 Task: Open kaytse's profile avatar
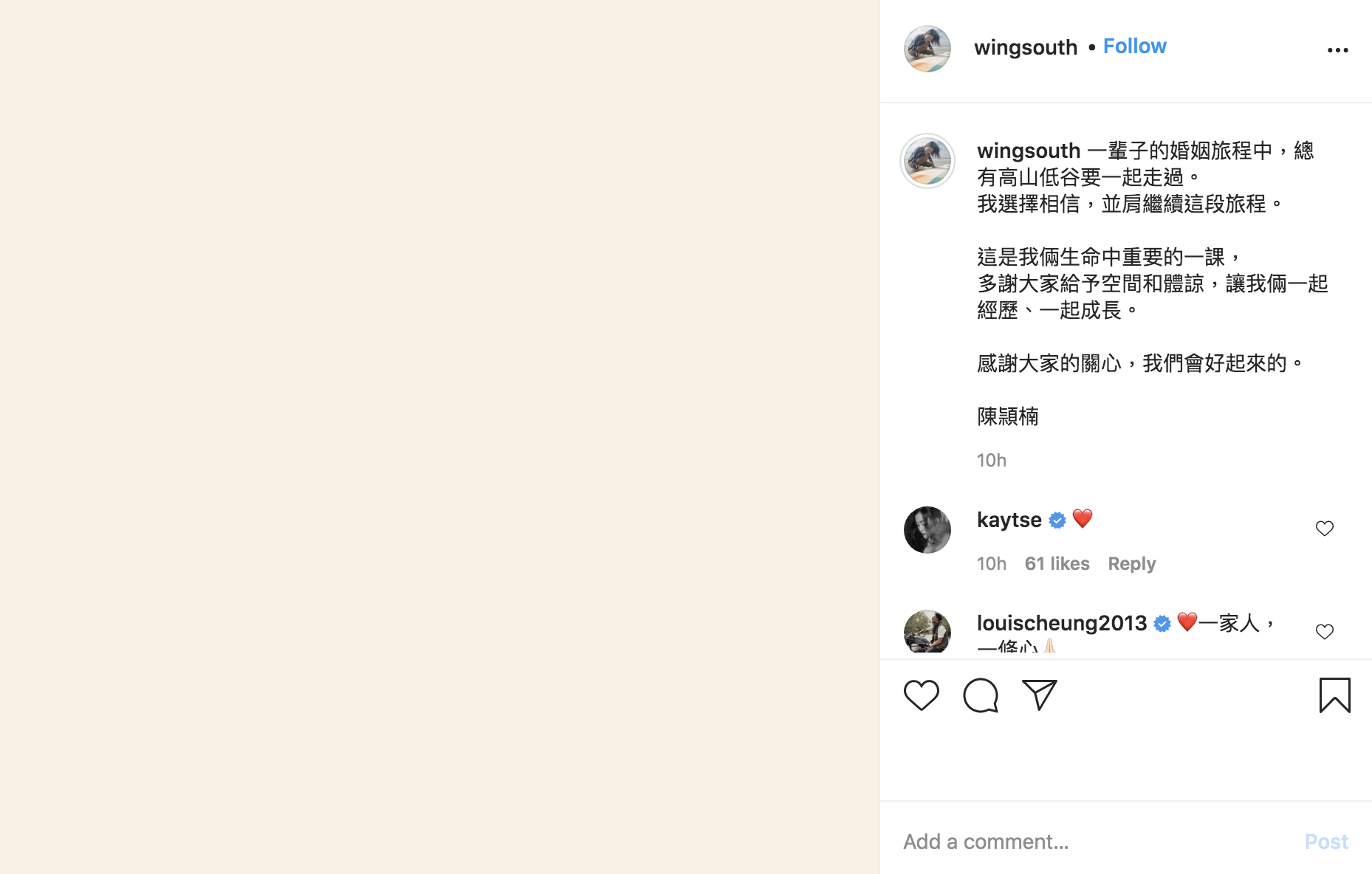(927, 530)
